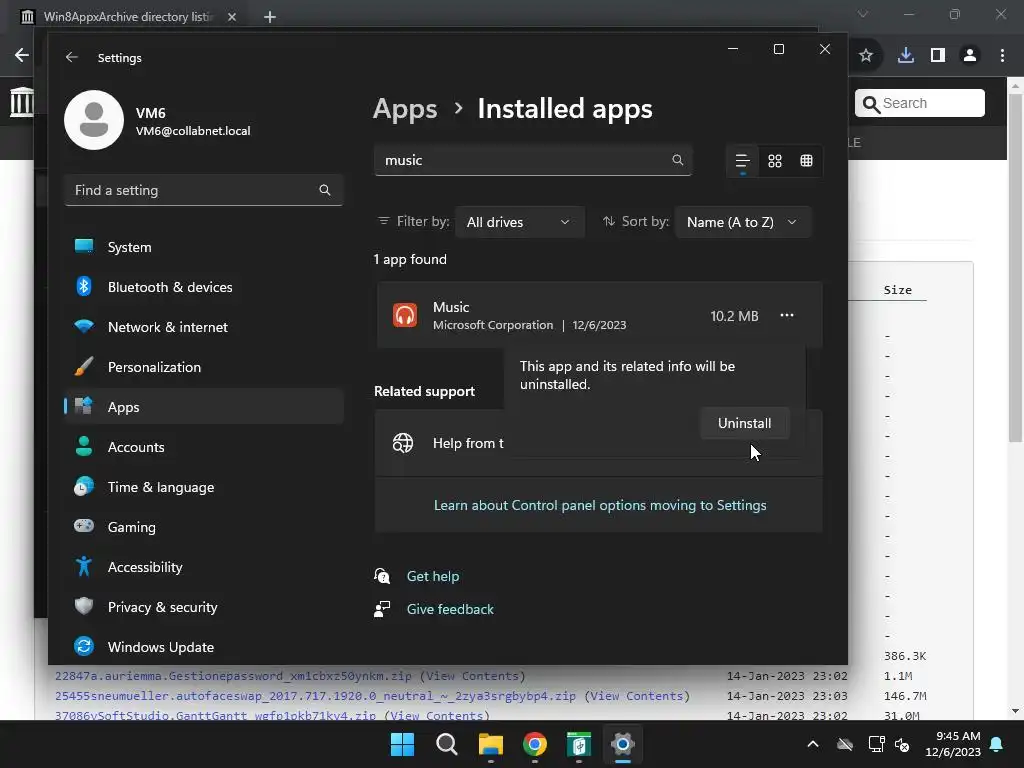1024x768 pixels.
Task: Open Chrome from the taskbar
Action: 535,744
